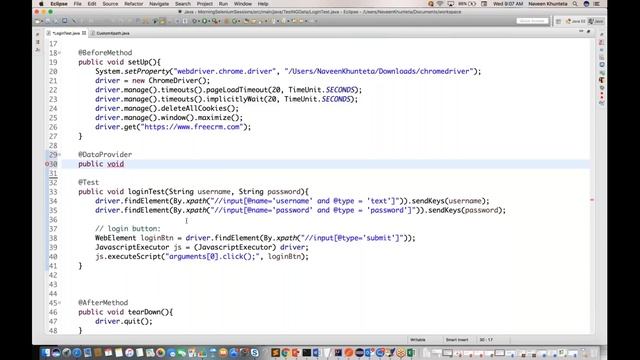Place cursor after 'public void' on line 30

tap(124, 164)
